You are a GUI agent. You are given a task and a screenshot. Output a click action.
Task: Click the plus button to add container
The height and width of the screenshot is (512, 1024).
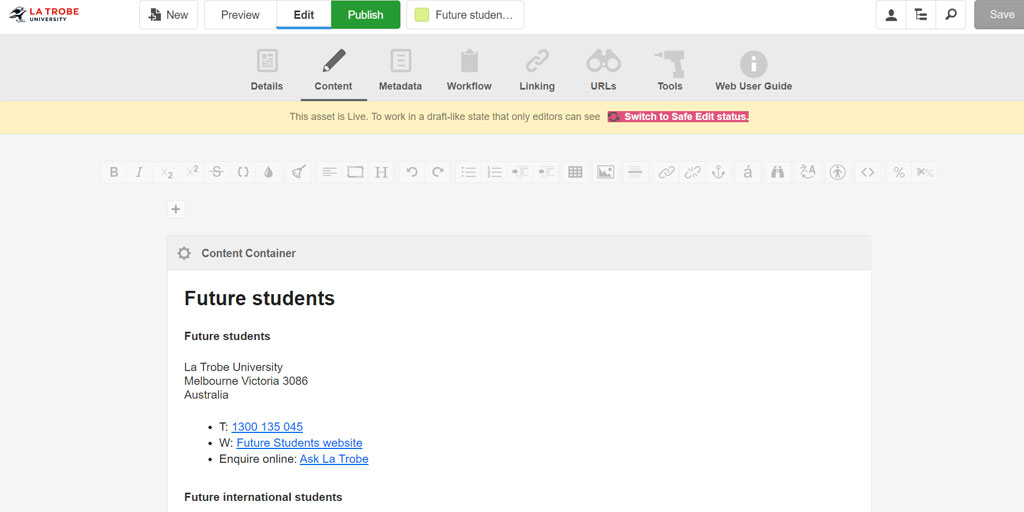176,209
